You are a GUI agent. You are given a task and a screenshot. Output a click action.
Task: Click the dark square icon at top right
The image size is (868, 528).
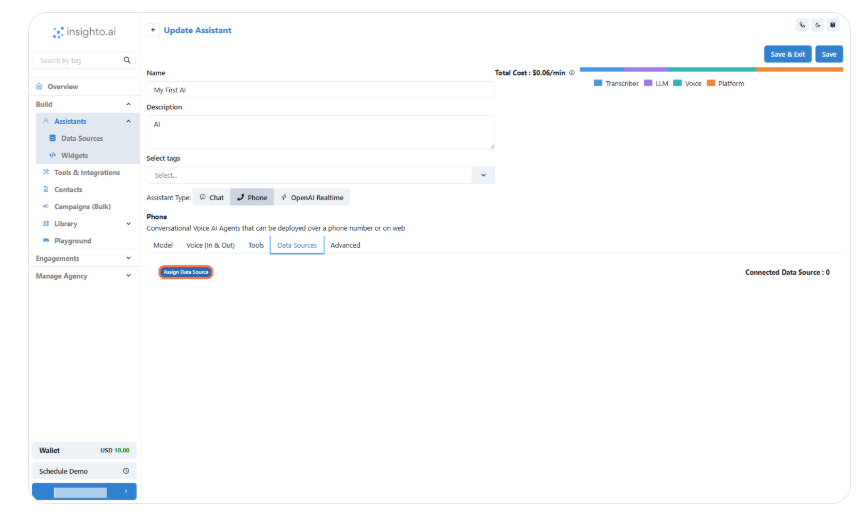click(832, 25)
